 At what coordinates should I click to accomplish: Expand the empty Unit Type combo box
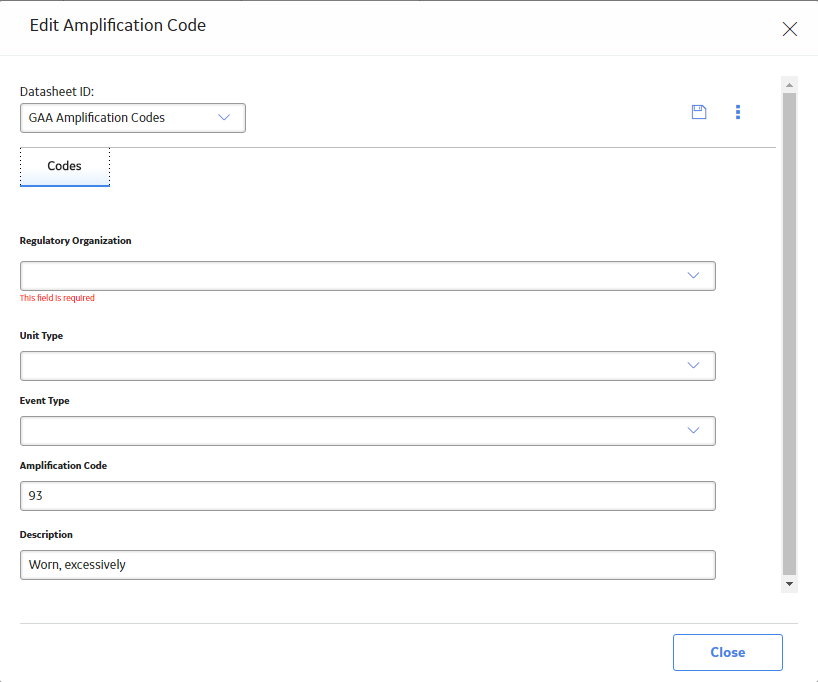coord(368,366)
